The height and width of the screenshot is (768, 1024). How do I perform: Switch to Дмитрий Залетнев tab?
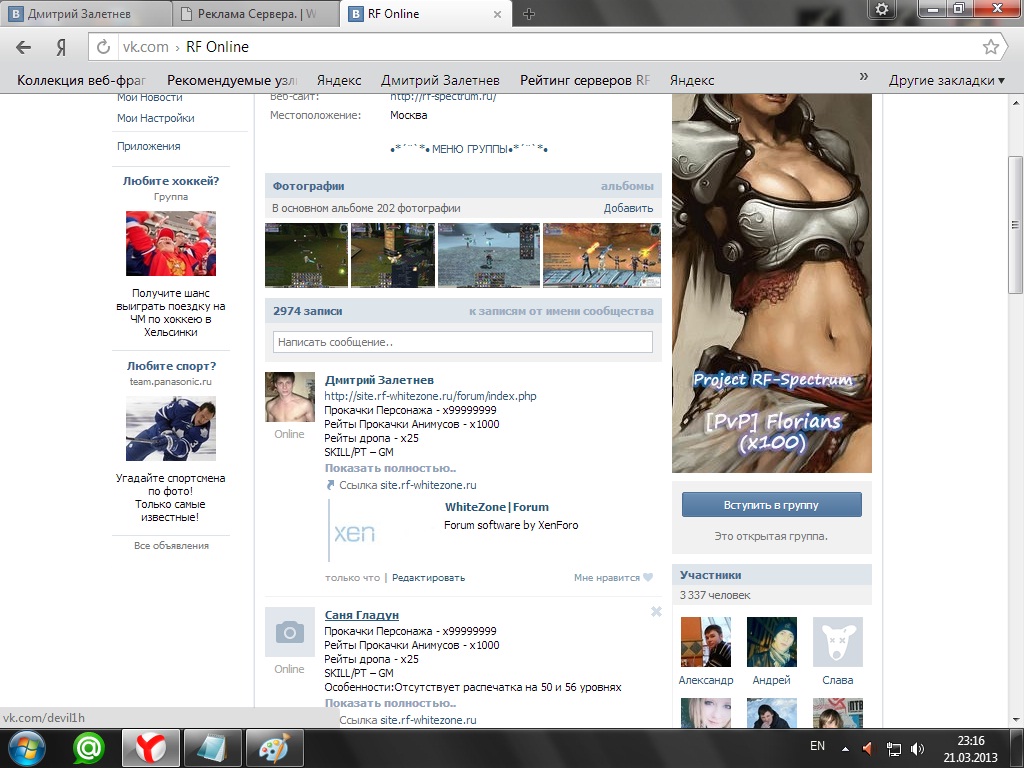coord(86,14)
